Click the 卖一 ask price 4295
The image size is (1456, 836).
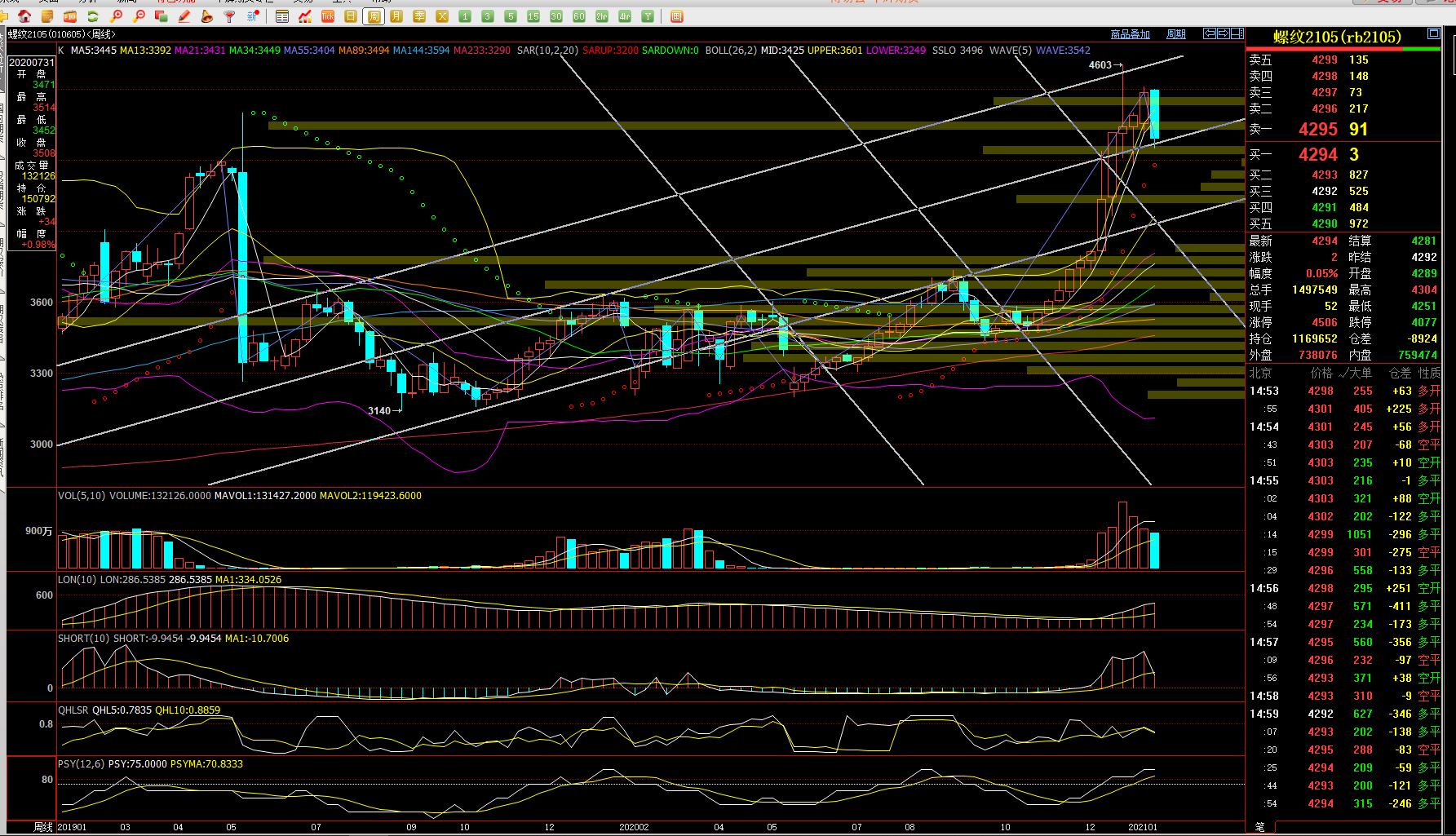1318,130
